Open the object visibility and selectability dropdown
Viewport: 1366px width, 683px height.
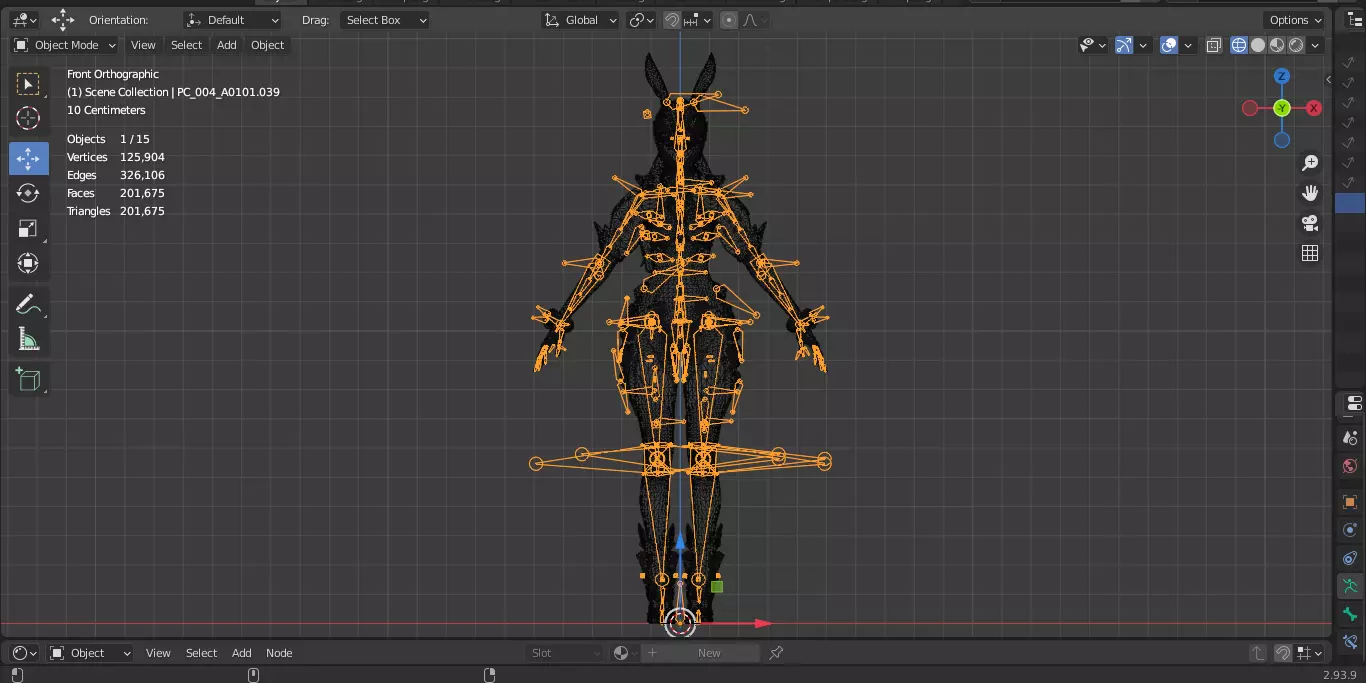[1093, 45]
